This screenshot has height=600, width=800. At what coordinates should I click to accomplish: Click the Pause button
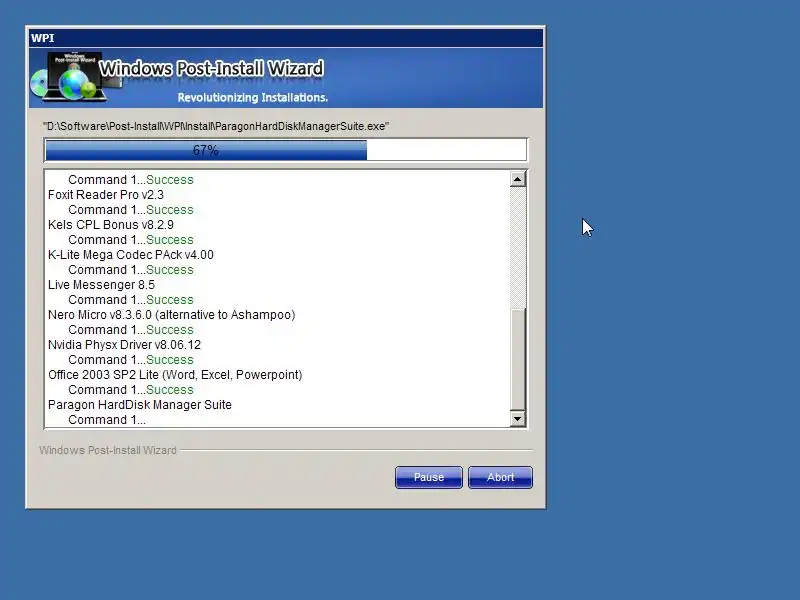coord(429,477)
